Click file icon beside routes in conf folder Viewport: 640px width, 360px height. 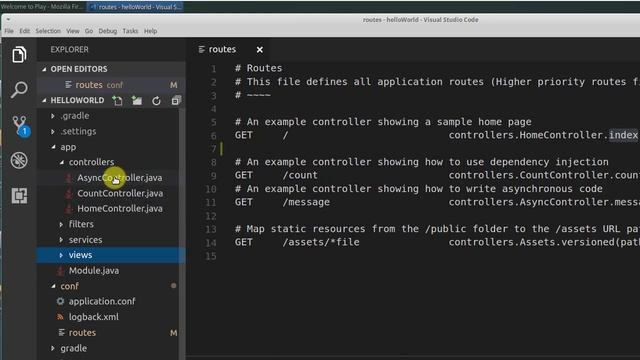click(x=61, y=332)
